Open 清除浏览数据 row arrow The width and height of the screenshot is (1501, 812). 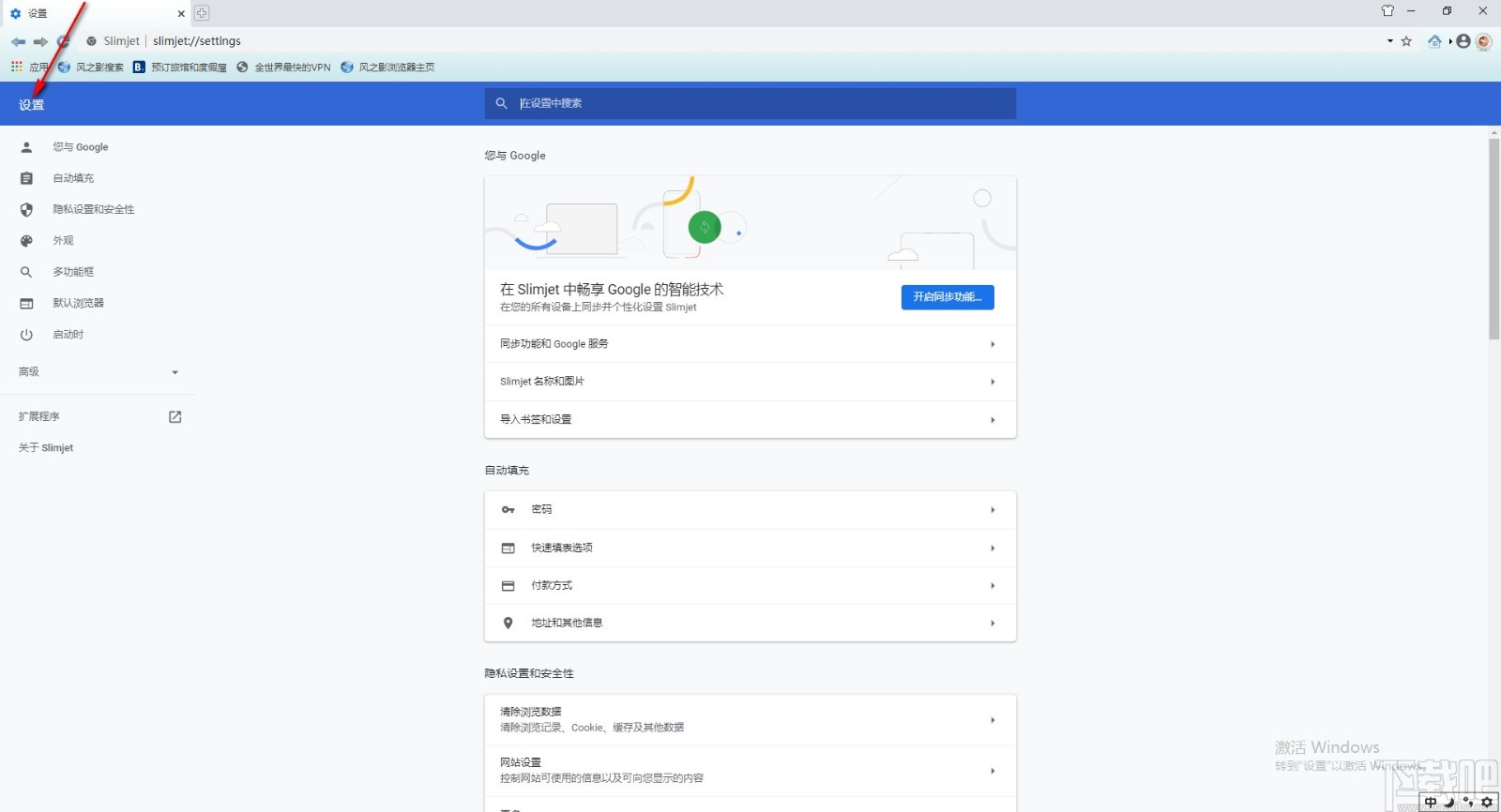click(x=993, y=720)
